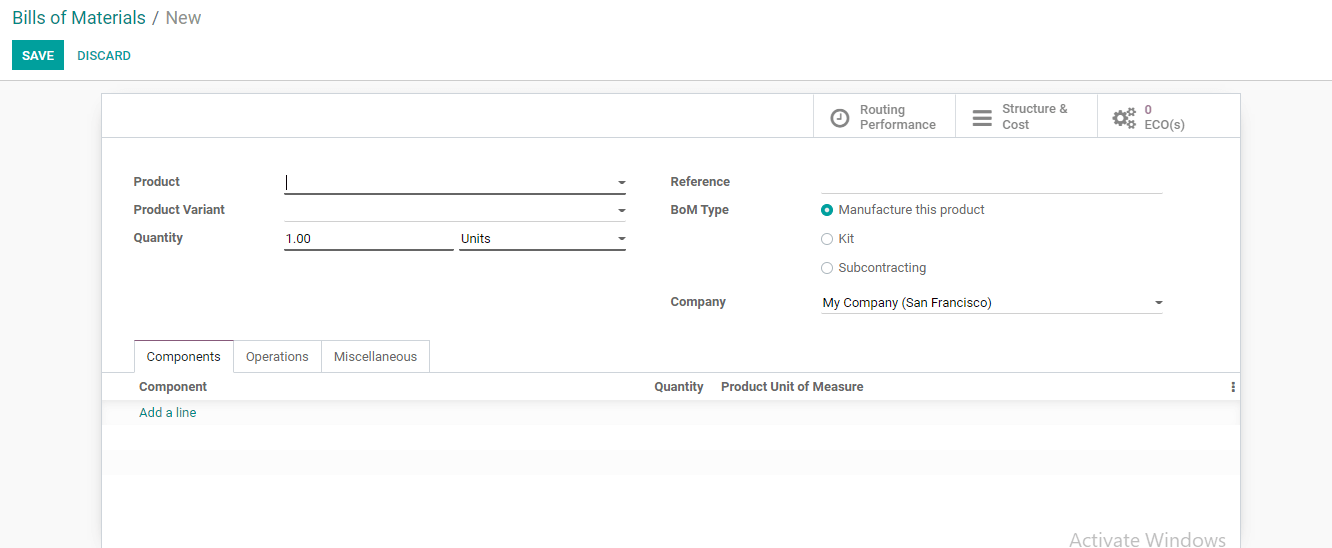Viewport: 1332px width, 548px height.
Task: Click the Quantity field showing 1.00
Action: pos(368,239)
